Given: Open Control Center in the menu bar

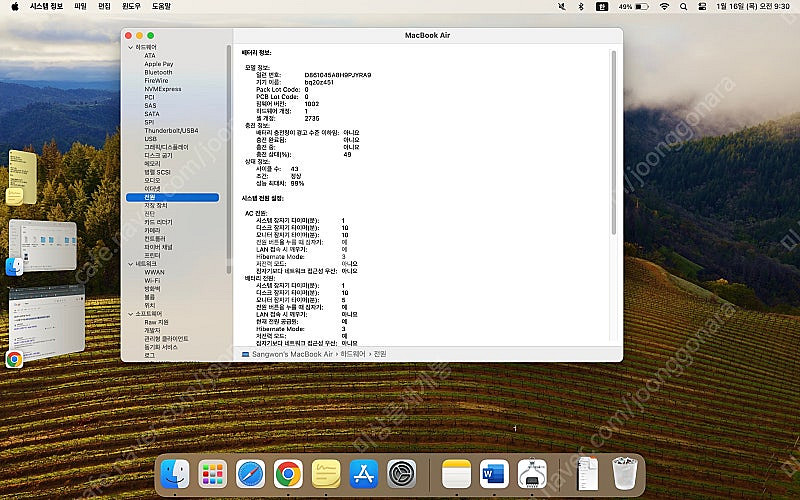Looking at the screenshot, I should pyautogui.click(x=702, y=7).
